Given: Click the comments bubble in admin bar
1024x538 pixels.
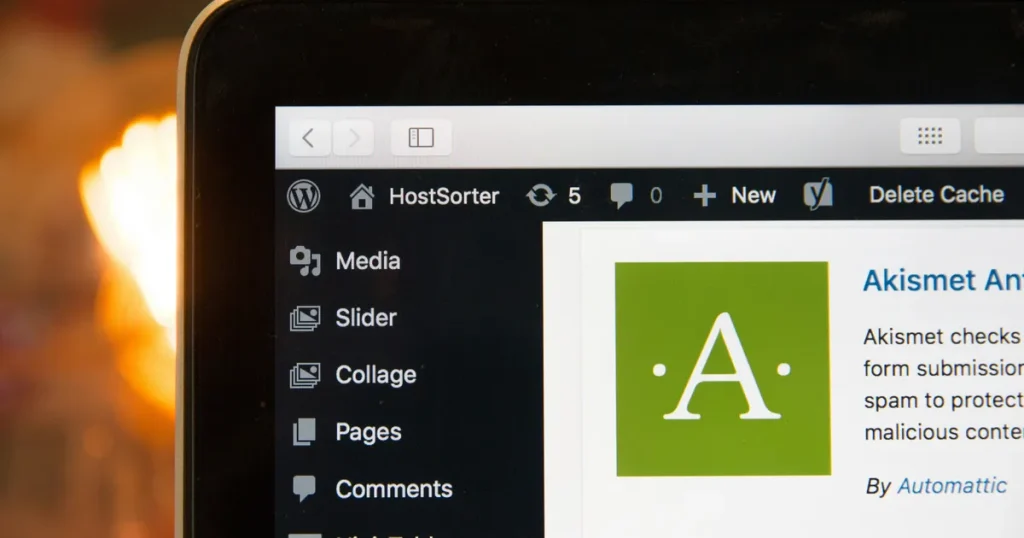Looking at the screenshot, I should (x=635, y=196).
